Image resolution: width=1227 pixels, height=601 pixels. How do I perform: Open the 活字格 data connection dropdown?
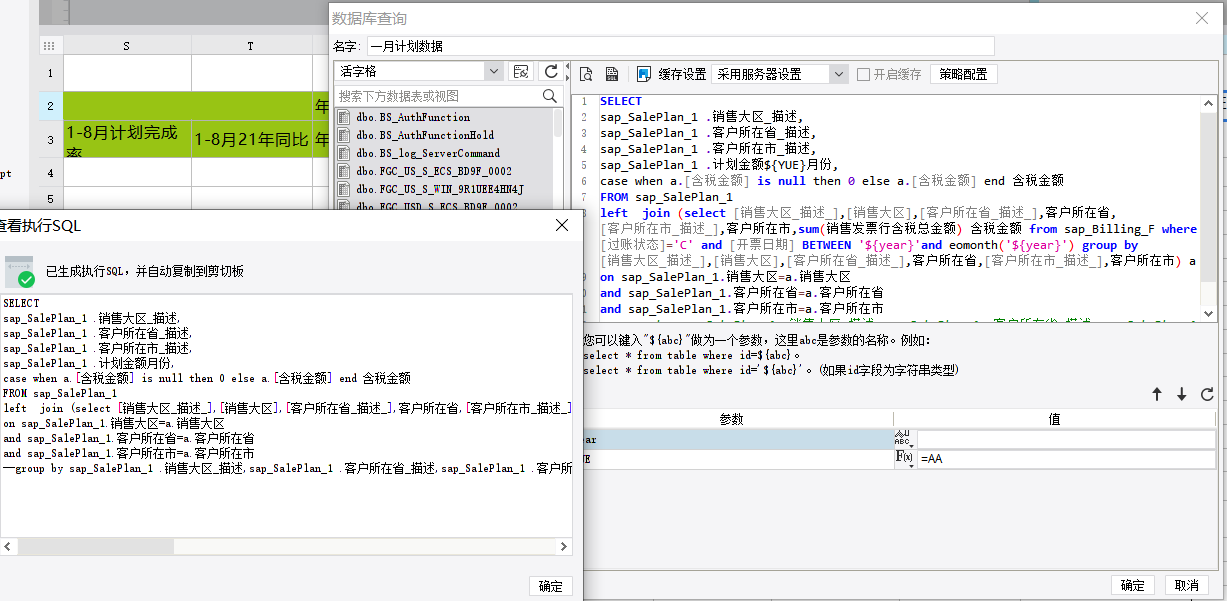[493, 72]
